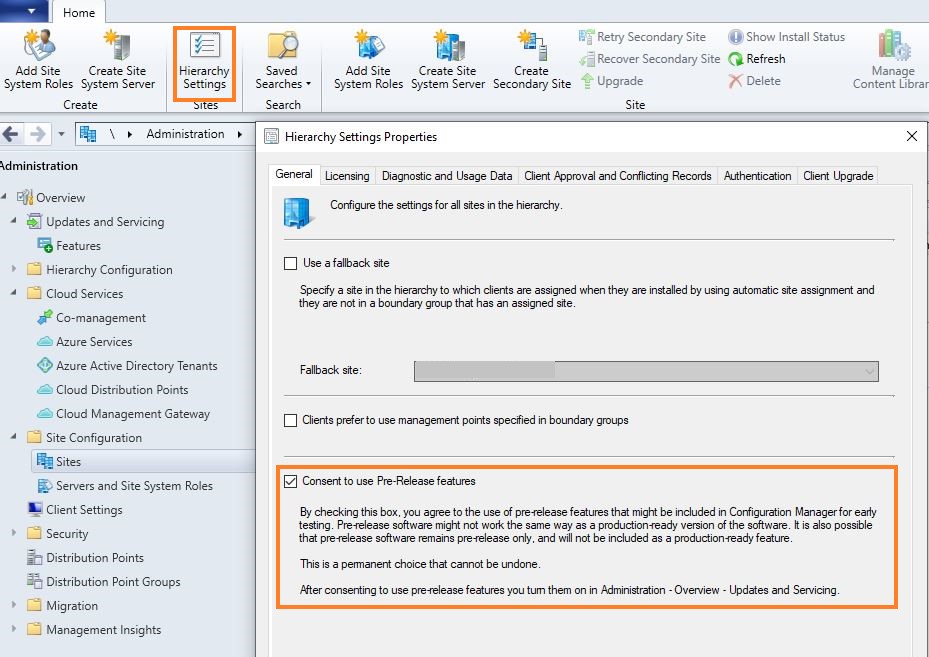Open navigation history dropdown arrow
This screenshot has height=657, width=929.
pyautogui.click(x=61, y=134)
